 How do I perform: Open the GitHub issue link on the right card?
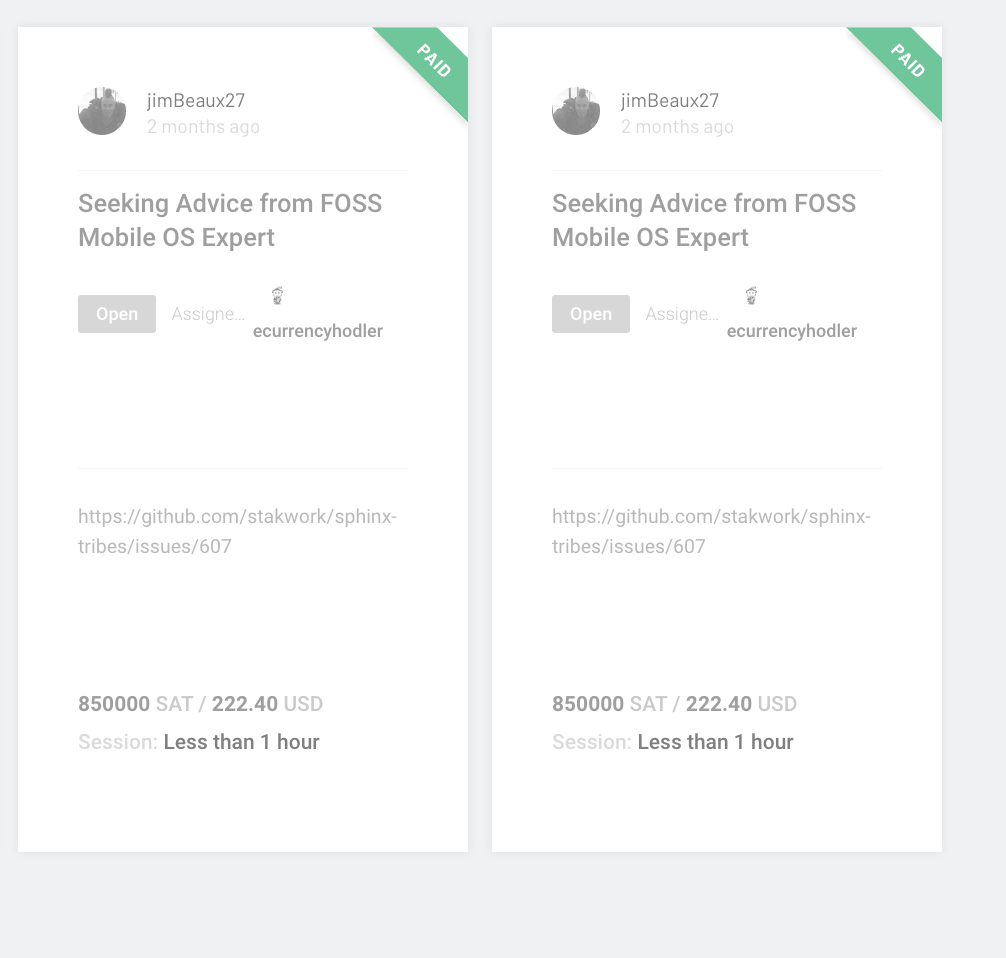[711, 531]
